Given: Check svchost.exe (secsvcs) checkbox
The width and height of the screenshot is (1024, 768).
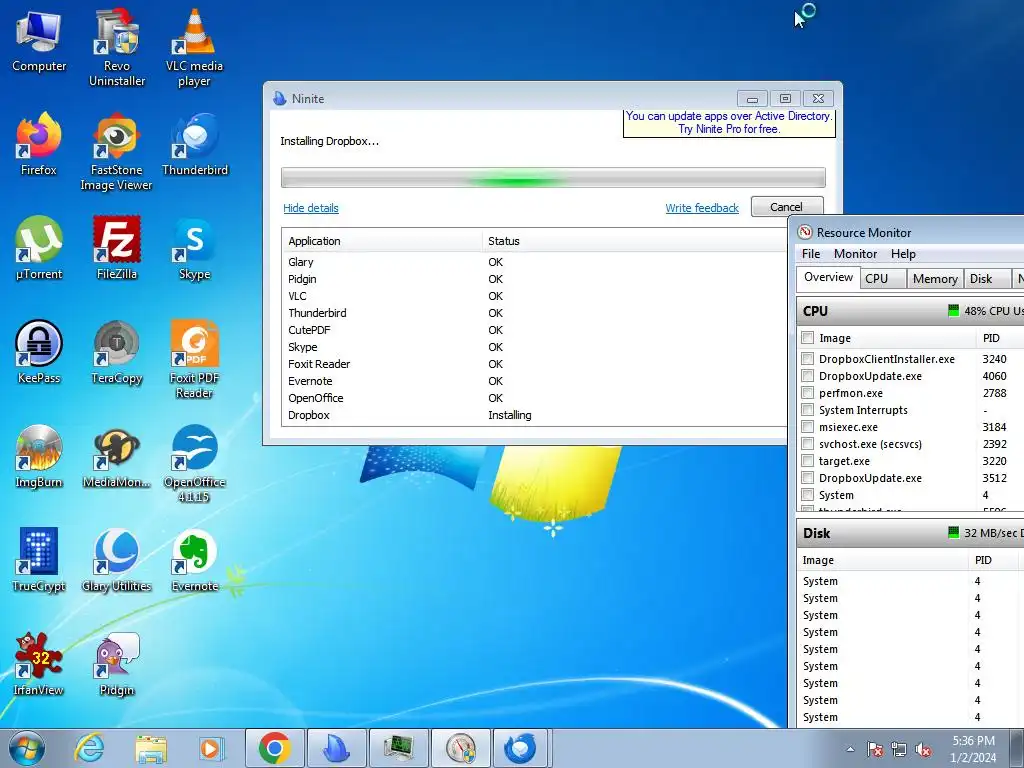Looking at the screenshot, I should (808, 443).
